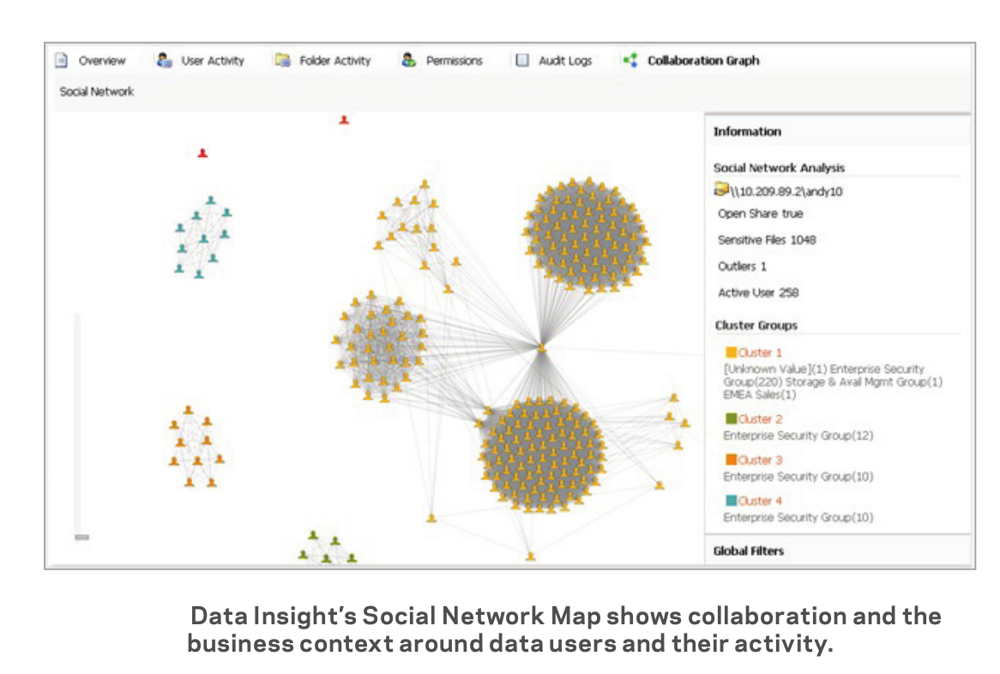The image size is (1000, 674).
Task: Click the Permissions user icon
Action: 409,60
